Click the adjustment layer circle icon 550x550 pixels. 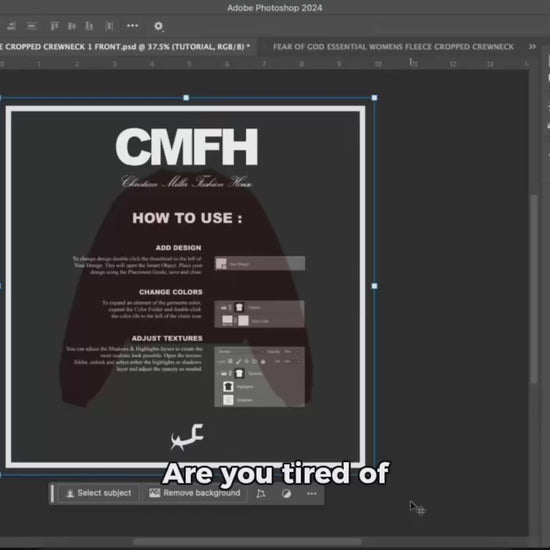tap(286, 494)
